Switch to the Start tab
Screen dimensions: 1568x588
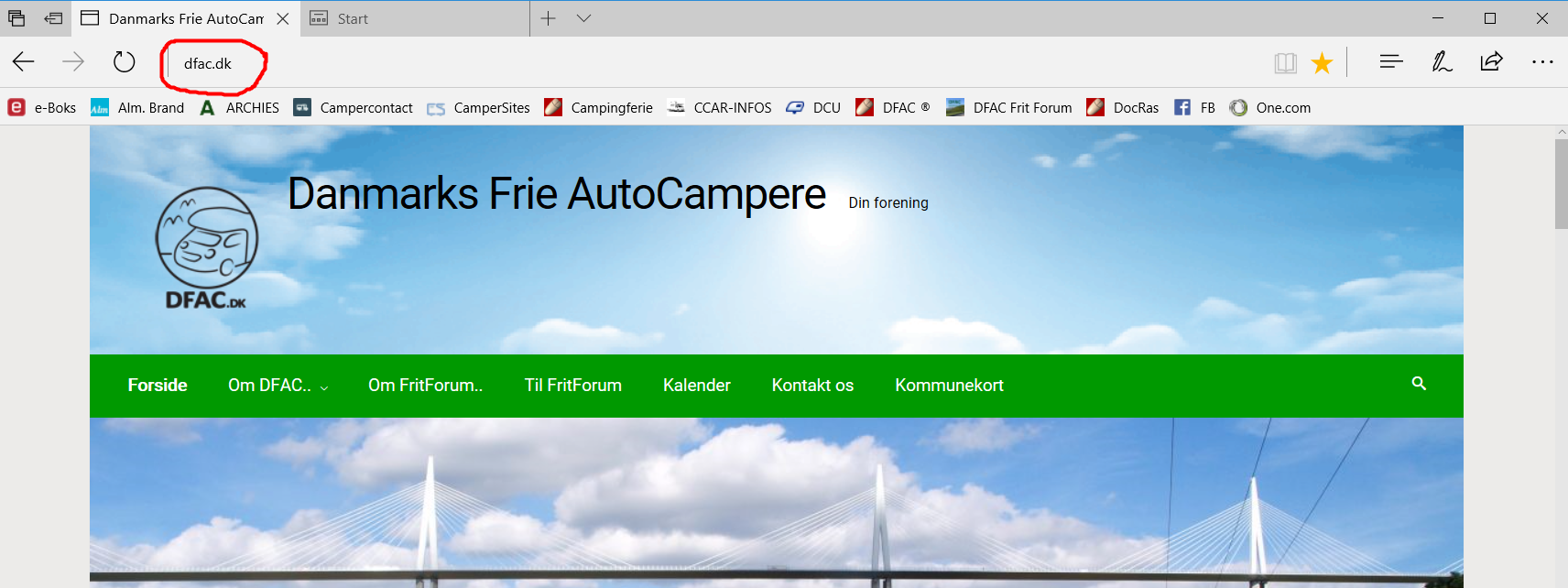point(415,18)
